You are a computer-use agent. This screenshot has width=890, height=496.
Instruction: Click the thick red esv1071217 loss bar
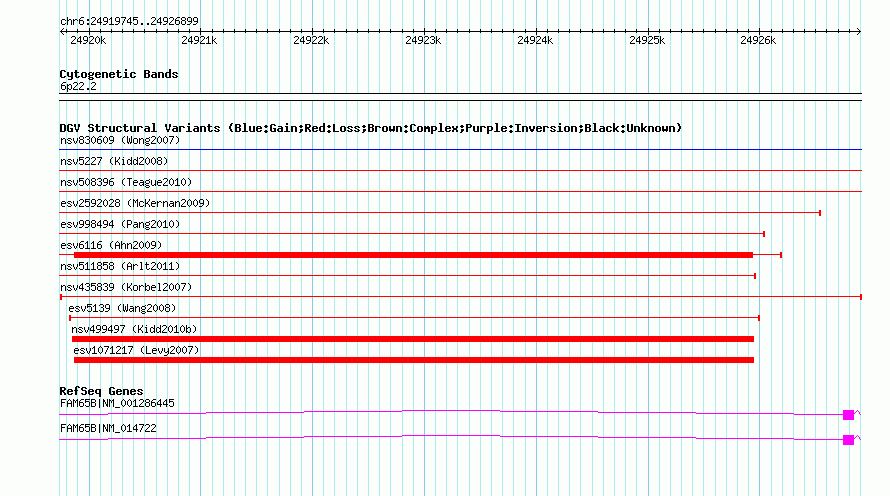414,360
